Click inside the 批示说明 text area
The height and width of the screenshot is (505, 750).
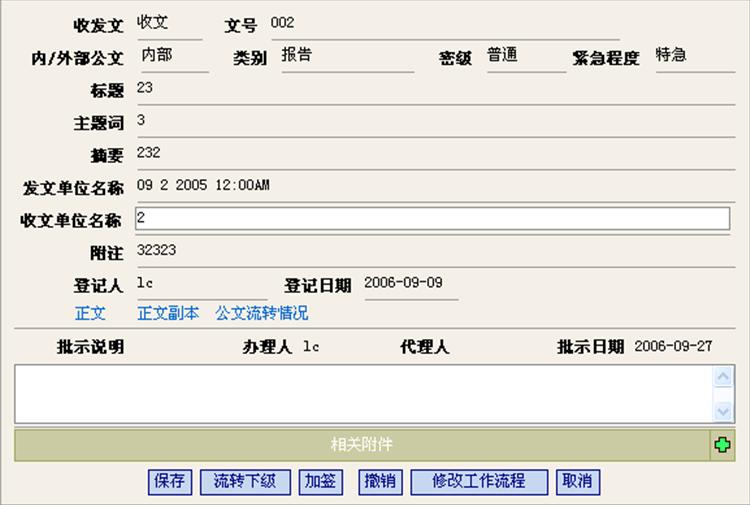point(360,393)
